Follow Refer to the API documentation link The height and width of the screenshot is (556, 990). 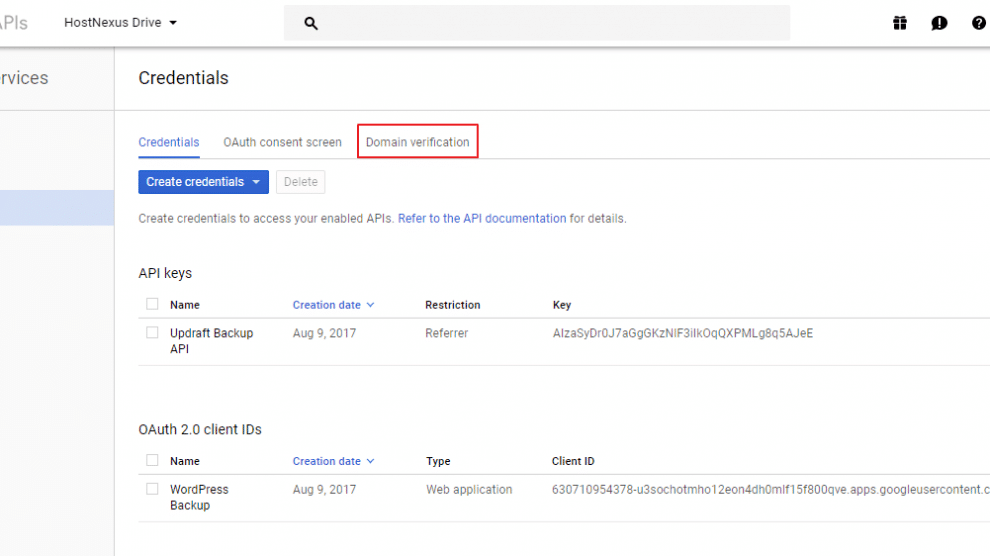(482, 218)
